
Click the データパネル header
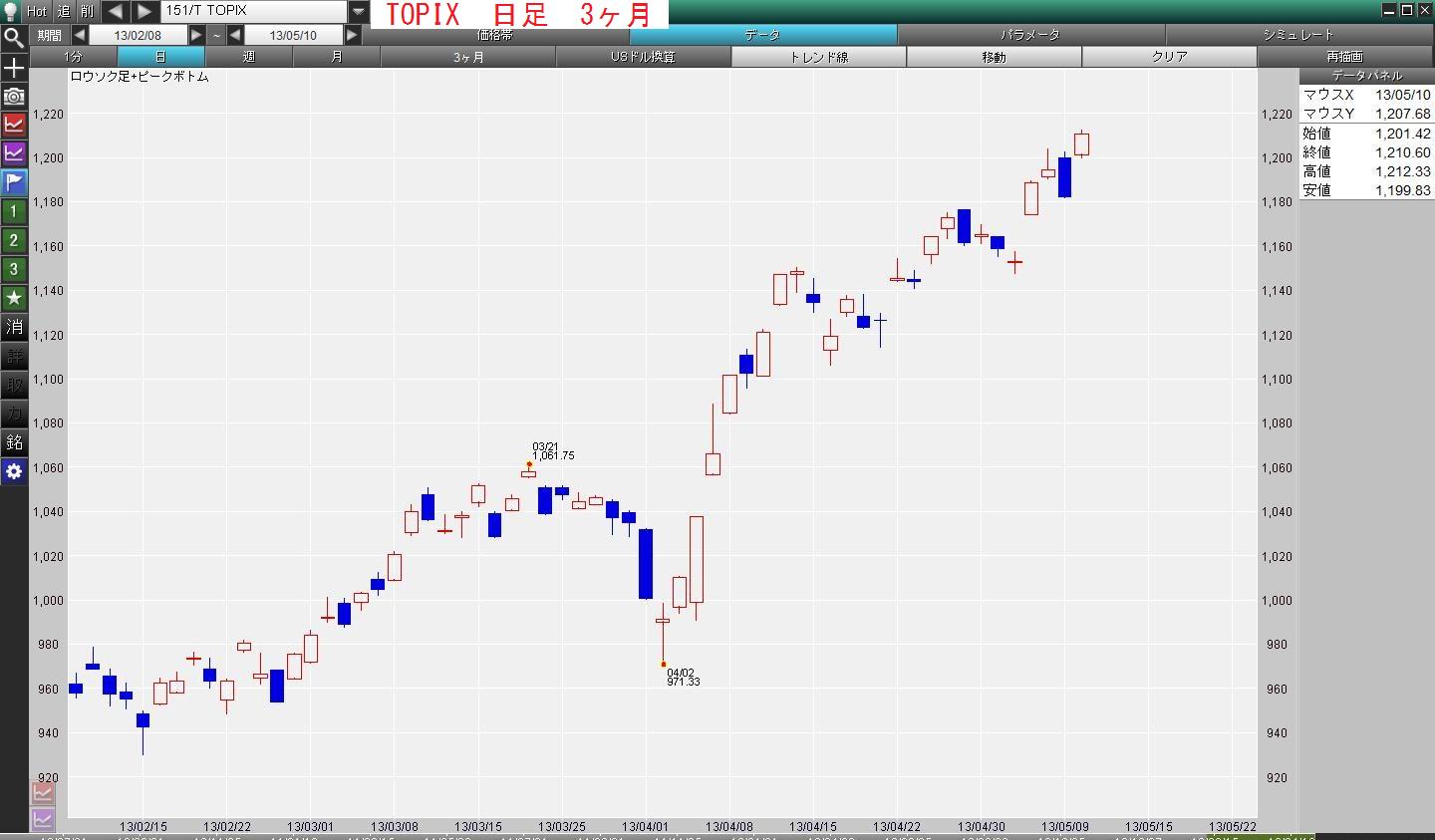1366,76
